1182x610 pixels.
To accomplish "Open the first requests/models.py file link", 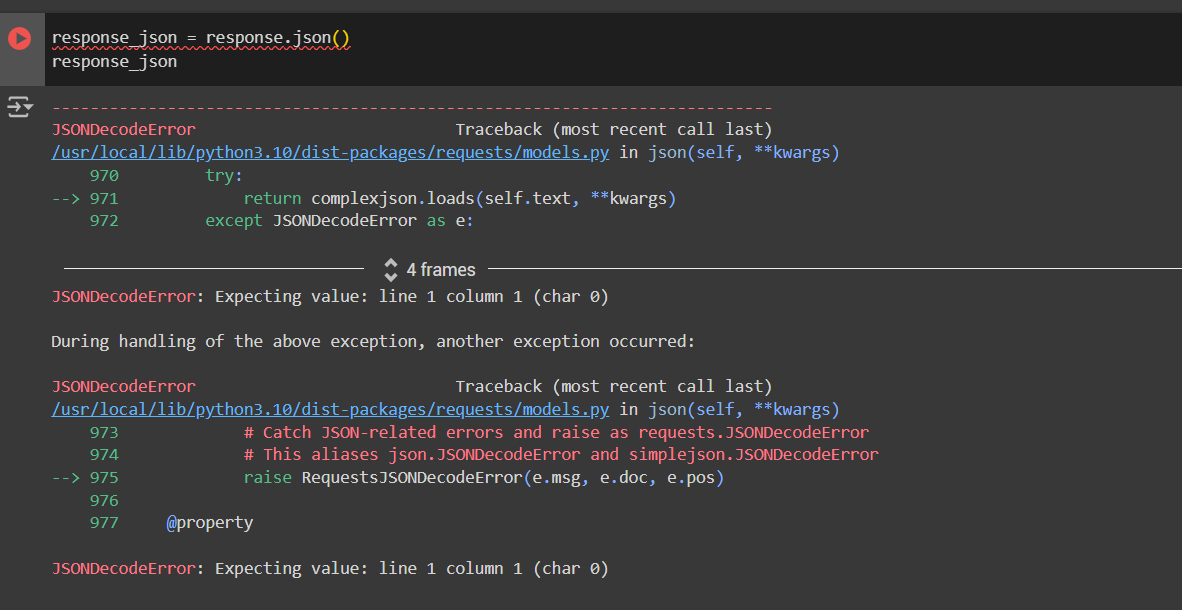I will 330,153.
